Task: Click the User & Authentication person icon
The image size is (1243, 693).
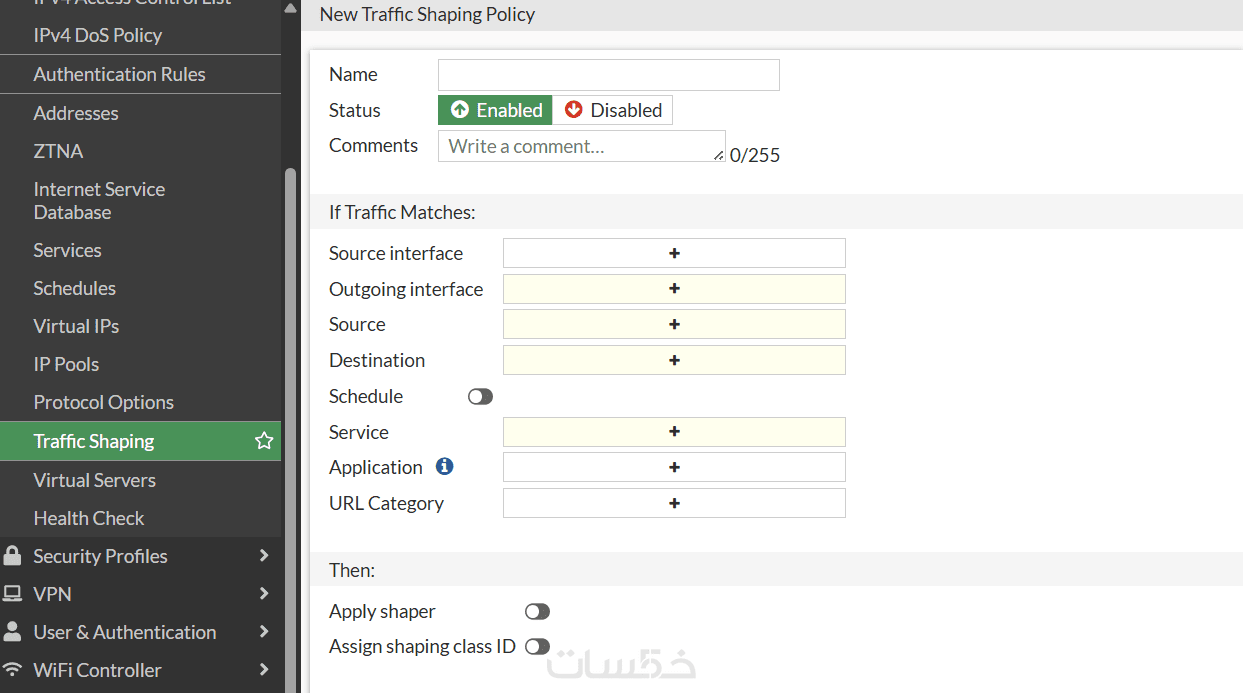Action: tap(13, 632)
